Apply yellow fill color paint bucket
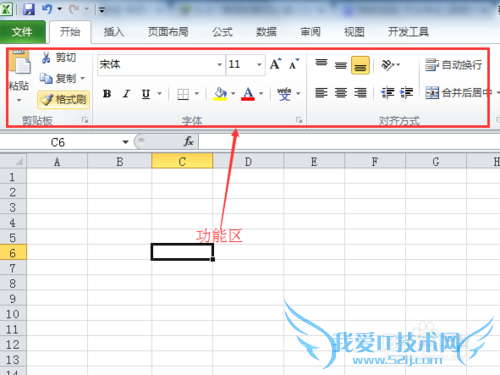The image size is (500, 375). (x=220, y=94)
